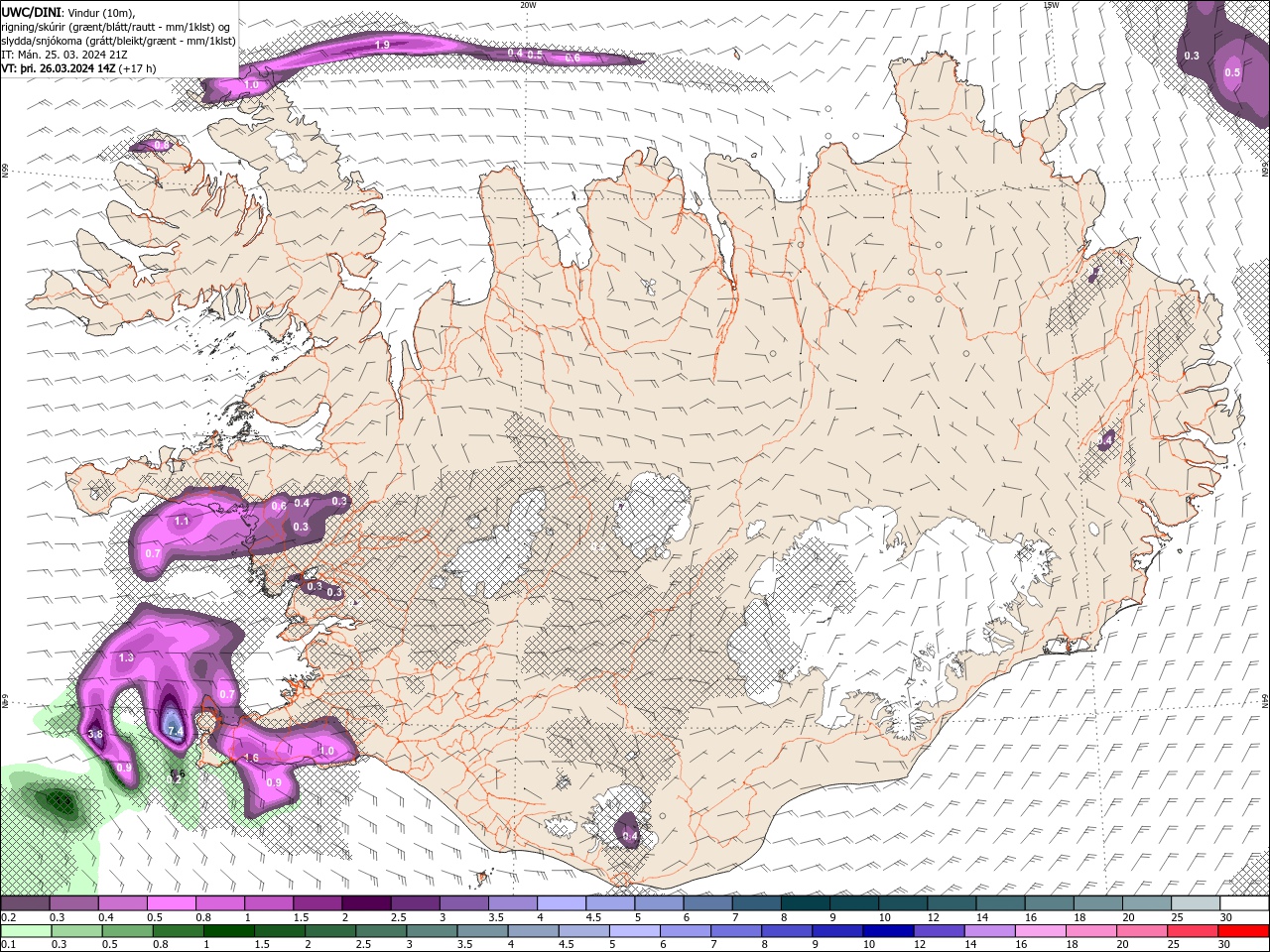1270x952 pixels.
Task: Click the number 7 in the lower legend row
Action: (715, 944)
